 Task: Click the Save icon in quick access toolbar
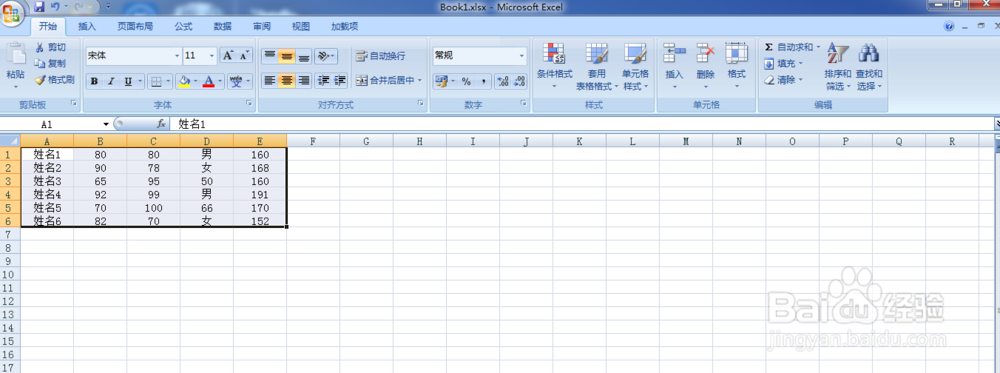pos(40,7)
